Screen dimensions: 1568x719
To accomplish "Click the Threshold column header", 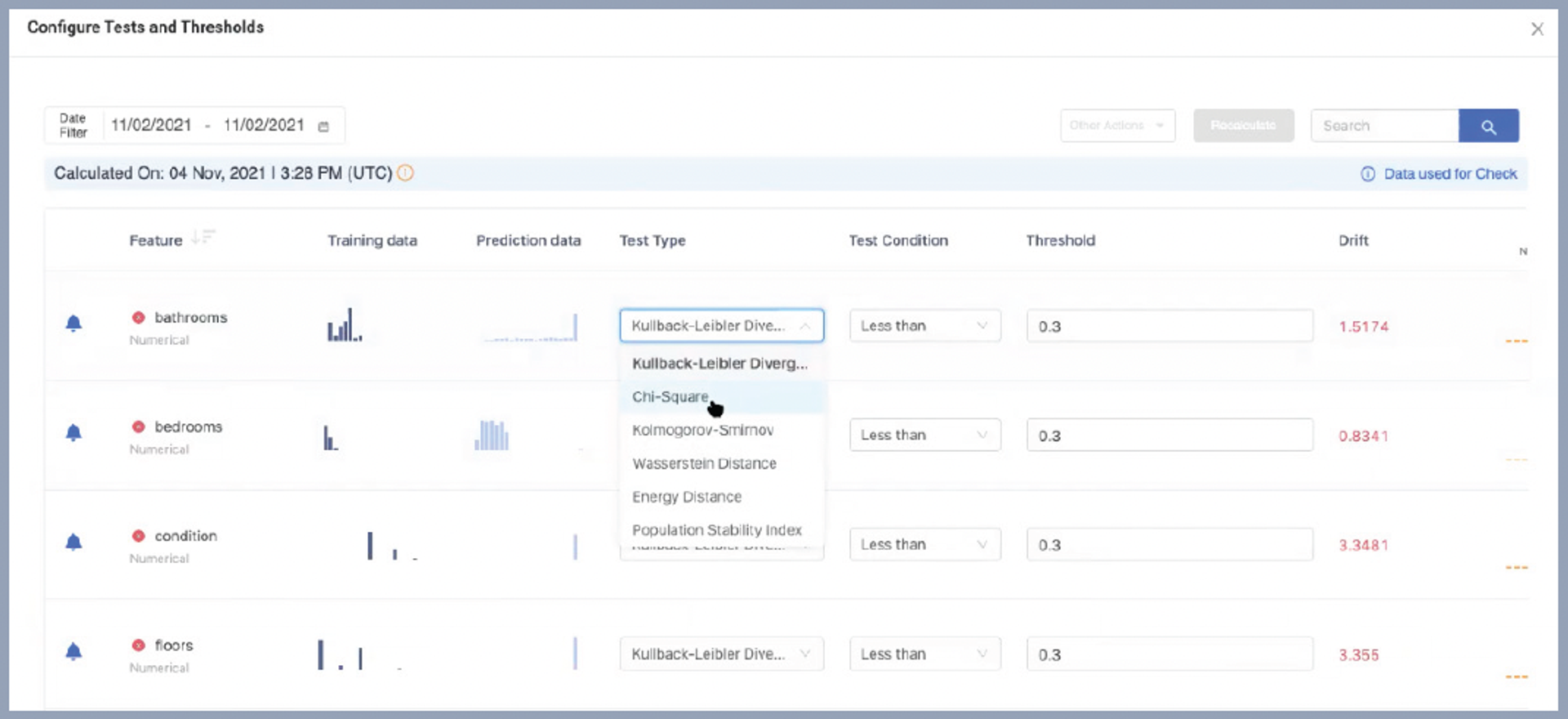I will [1060, 240].
